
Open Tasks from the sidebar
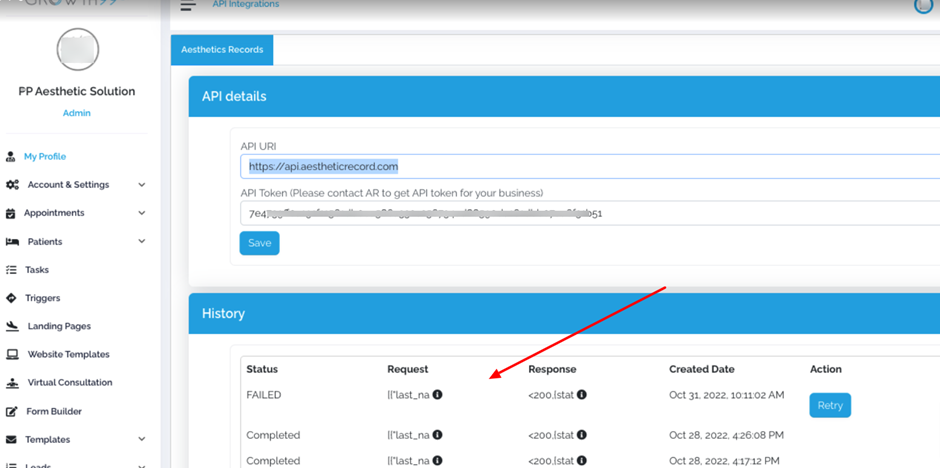[37, 270]
